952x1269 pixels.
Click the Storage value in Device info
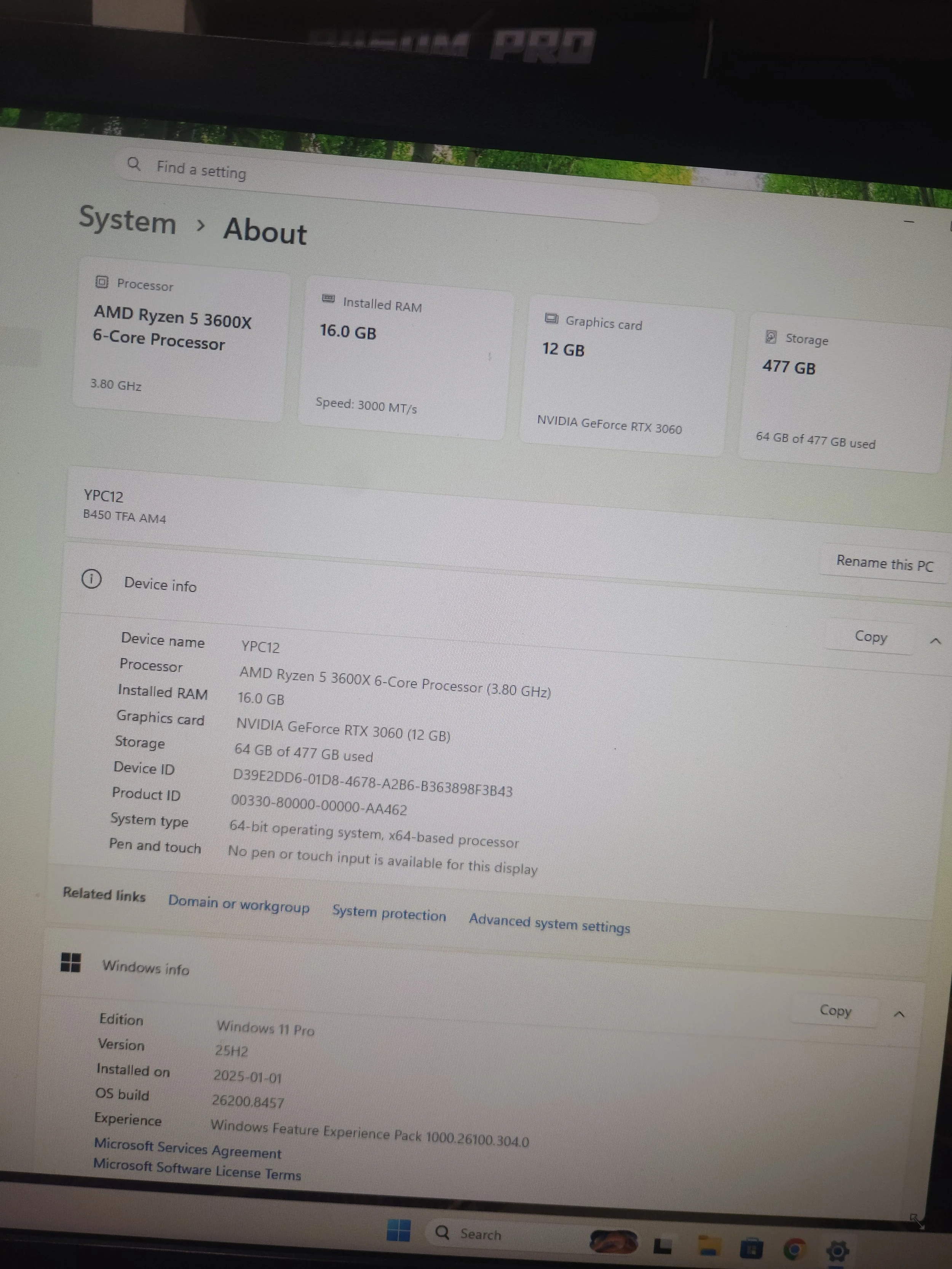[x=303, y=753]
